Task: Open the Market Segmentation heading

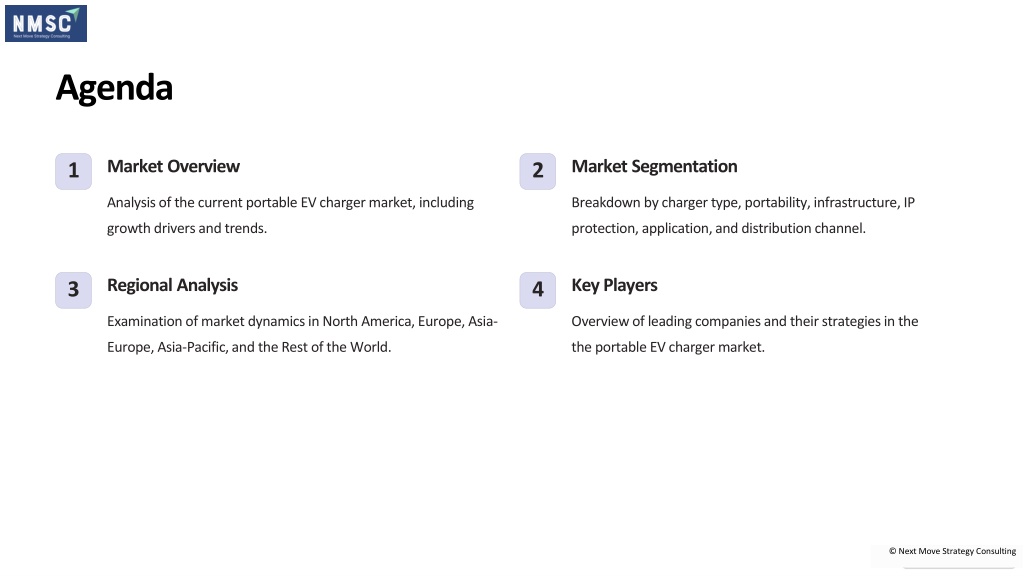Action: 654,167
